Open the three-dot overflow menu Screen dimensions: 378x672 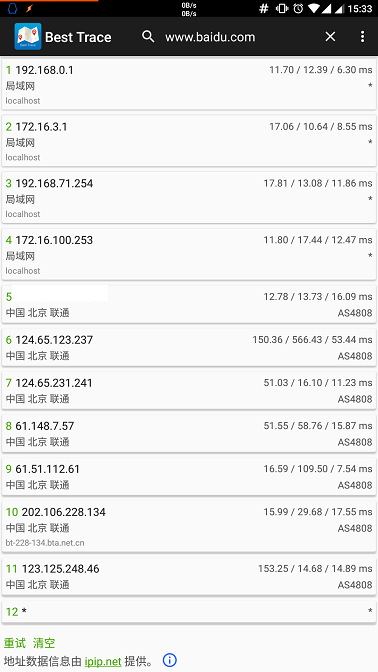[x=362, y=36]
